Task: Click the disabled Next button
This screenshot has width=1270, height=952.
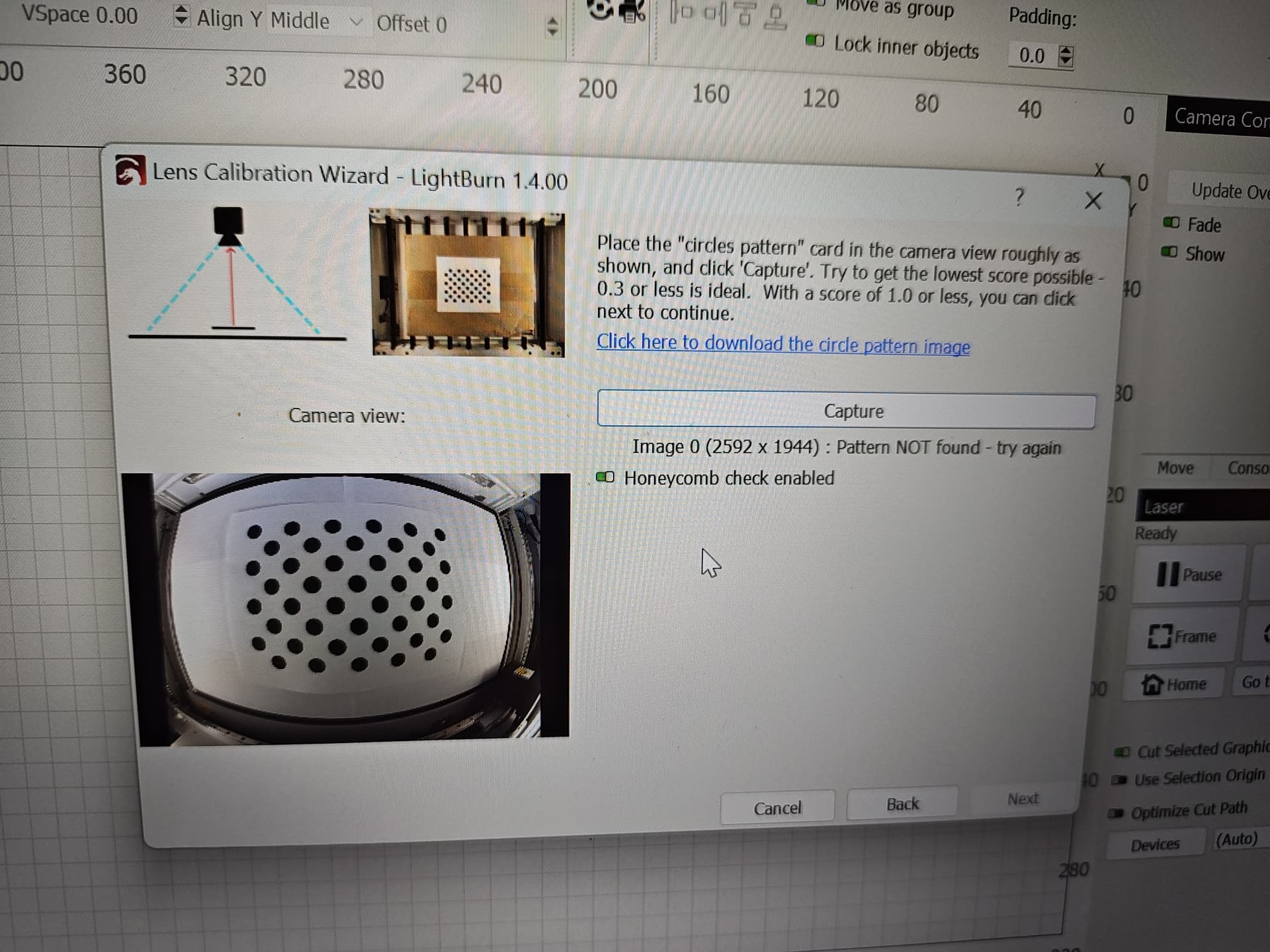Action: pyautogui.click(x=1023, y=799)
